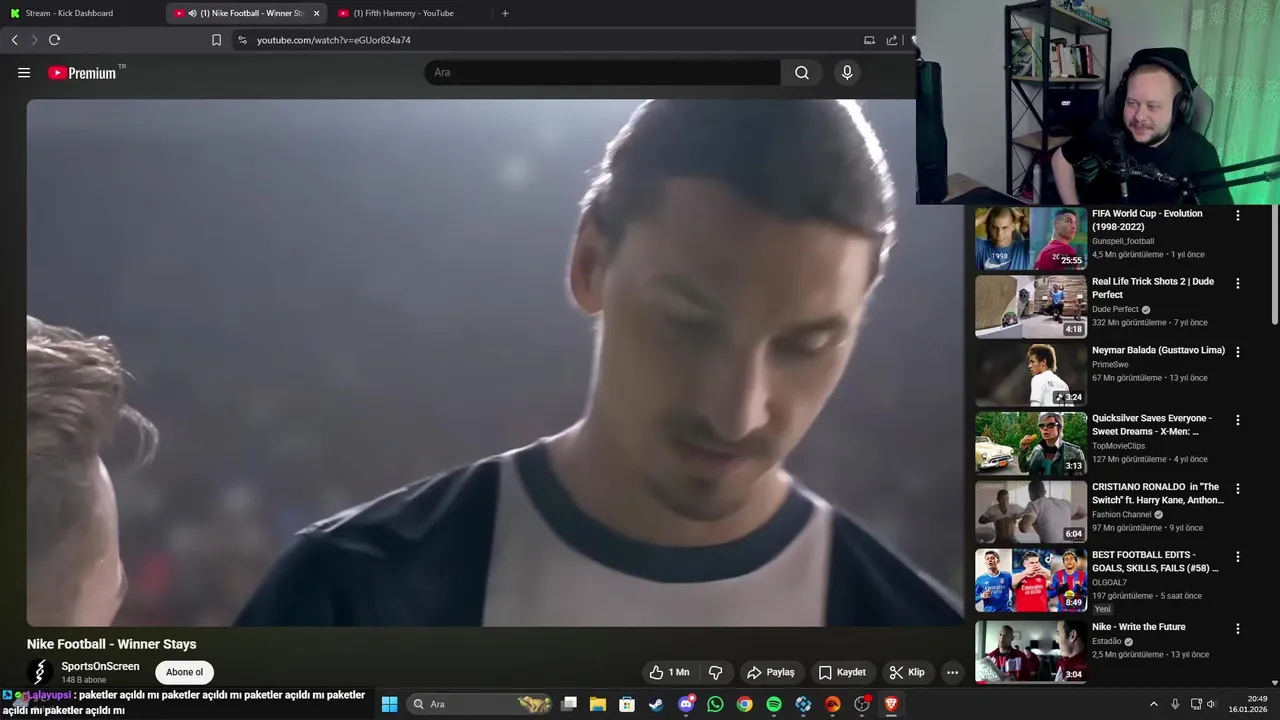
Task: Open the Windows Start menu
Action: (x=389, y=704)
